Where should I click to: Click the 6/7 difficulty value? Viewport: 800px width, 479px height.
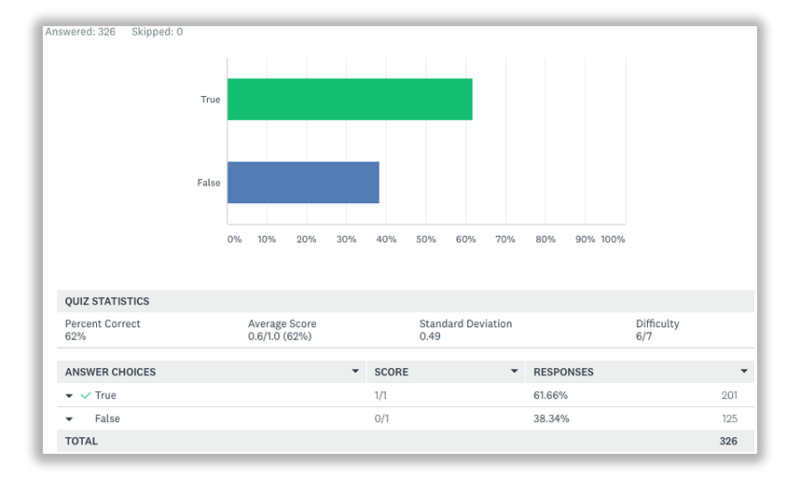click(x=643, y=336)
